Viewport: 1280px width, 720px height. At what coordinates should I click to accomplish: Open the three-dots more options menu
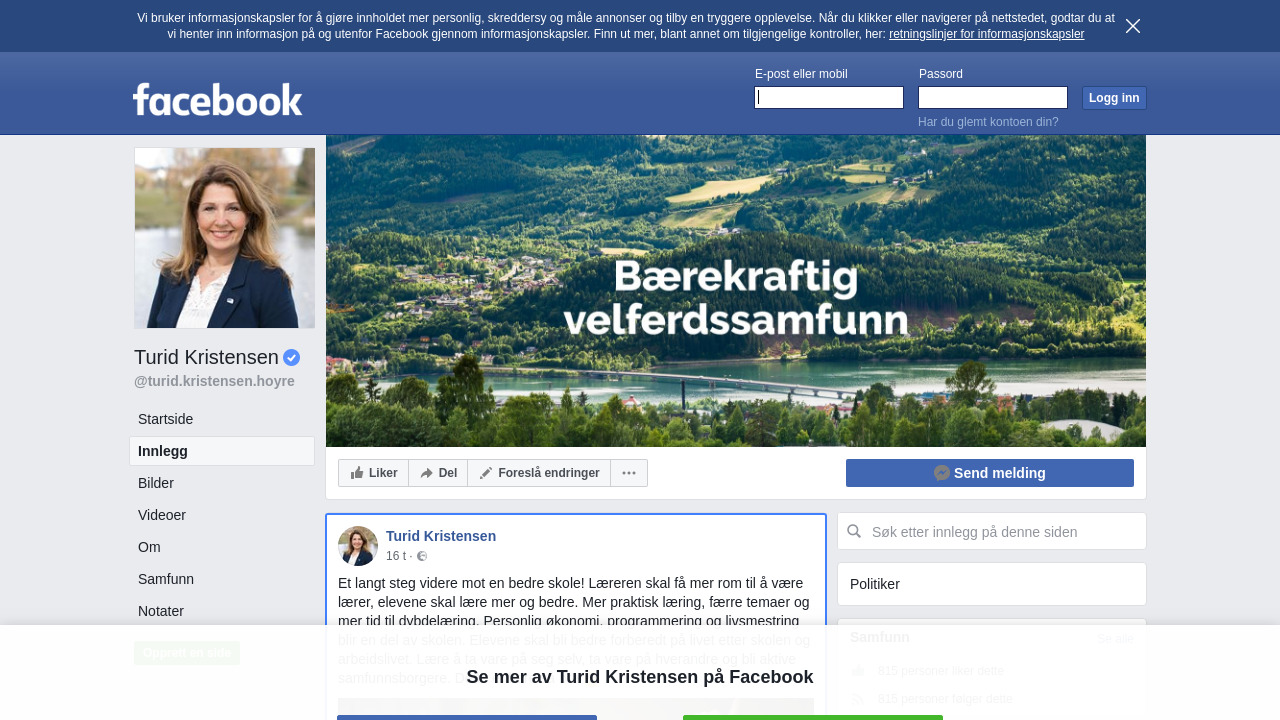pos(629,473)
